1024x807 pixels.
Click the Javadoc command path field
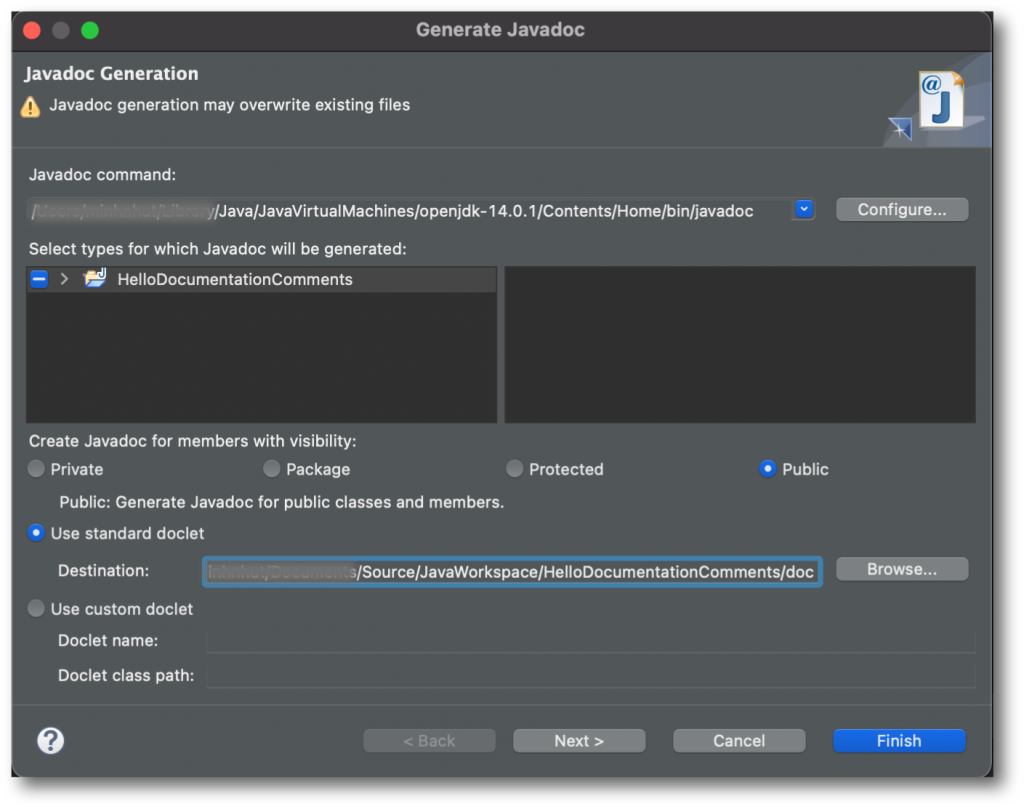409,210
